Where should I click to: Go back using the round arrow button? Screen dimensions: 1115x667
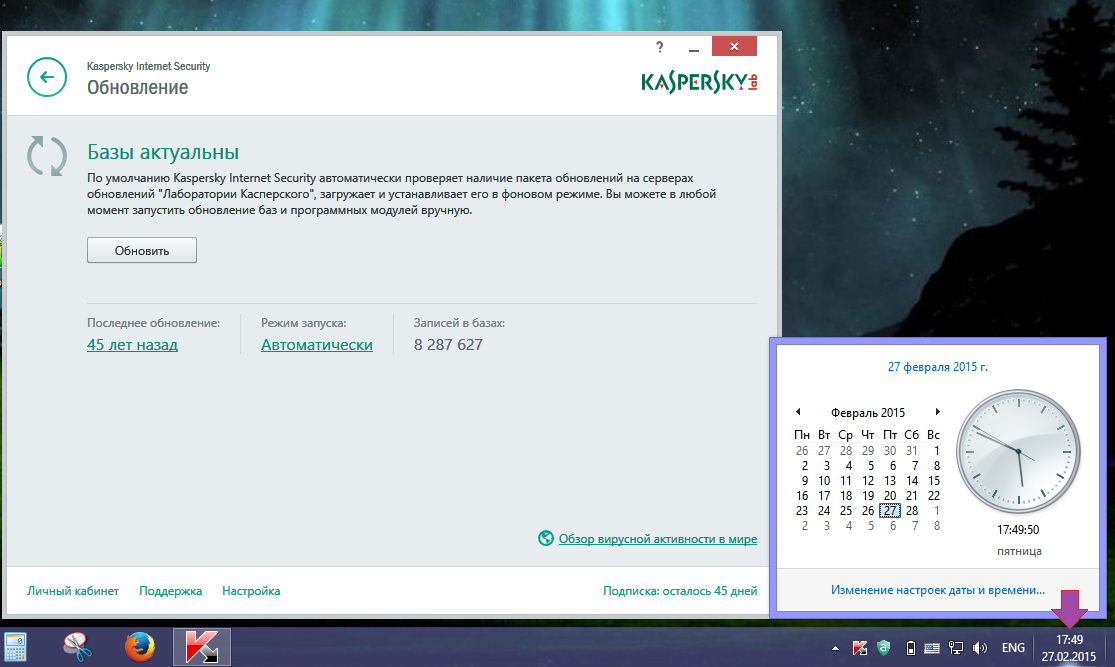pyautogui.click(x=47, y=77)
